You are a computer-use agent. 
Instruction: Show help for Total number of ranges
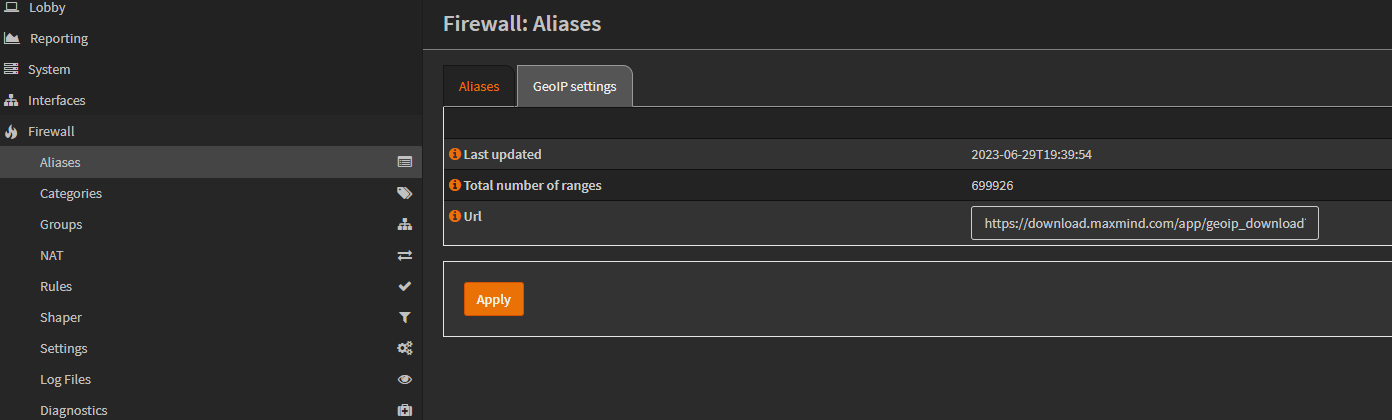(x=455, y=185)
